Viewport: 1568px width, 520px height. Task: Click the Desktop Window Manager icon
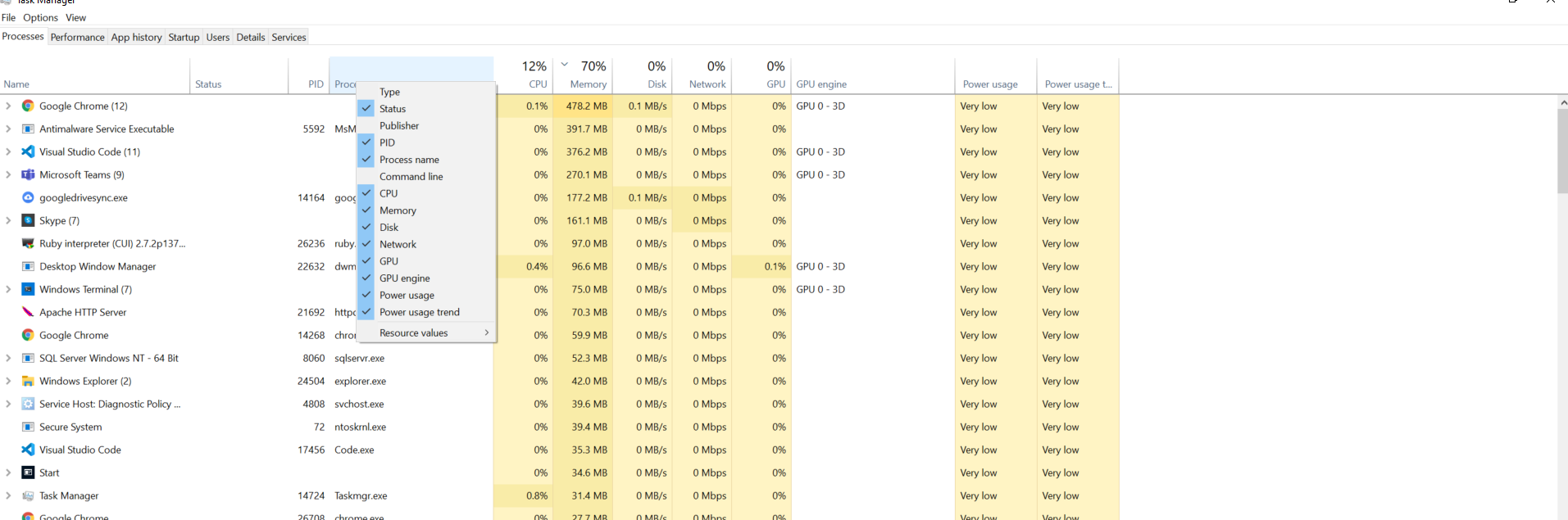click(28, 266)
